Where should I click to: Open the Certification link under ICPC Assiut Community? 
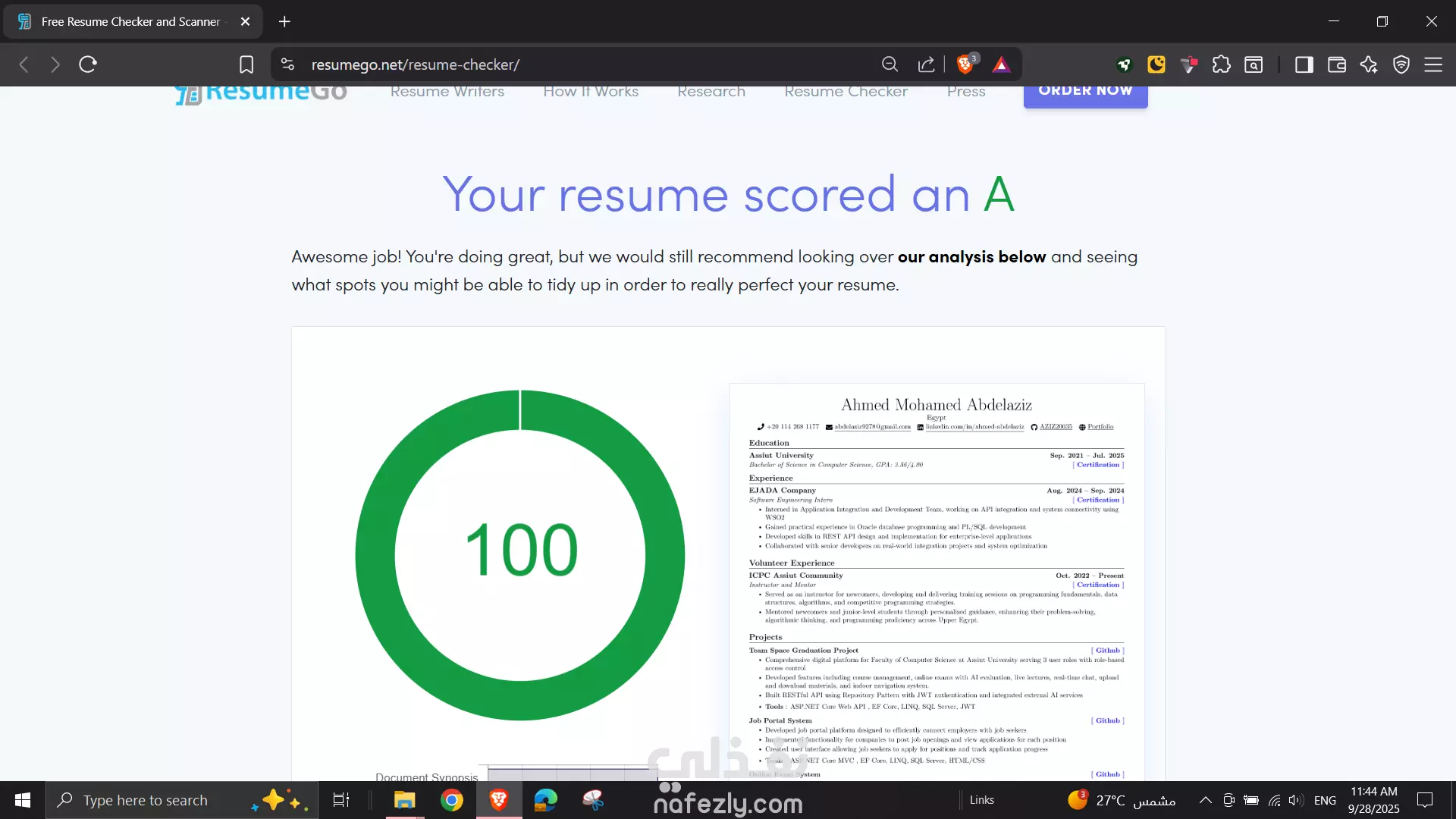[x=1098, y=585]
